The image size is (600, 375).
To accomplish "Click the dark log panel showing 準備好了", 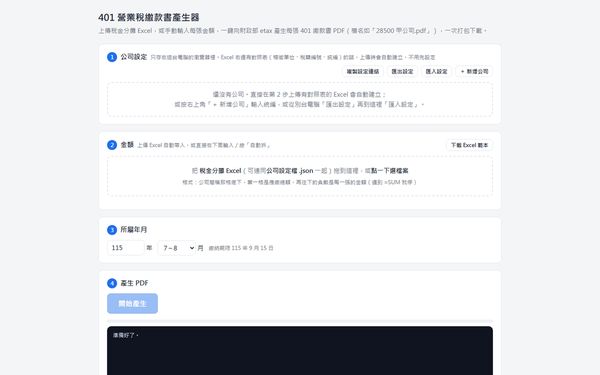I will pyautogui.click(x=300, y=351).
